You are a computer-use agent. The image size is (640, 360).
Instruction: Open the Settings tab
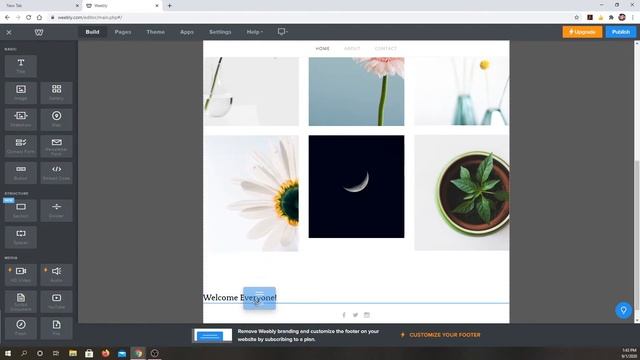220,32
